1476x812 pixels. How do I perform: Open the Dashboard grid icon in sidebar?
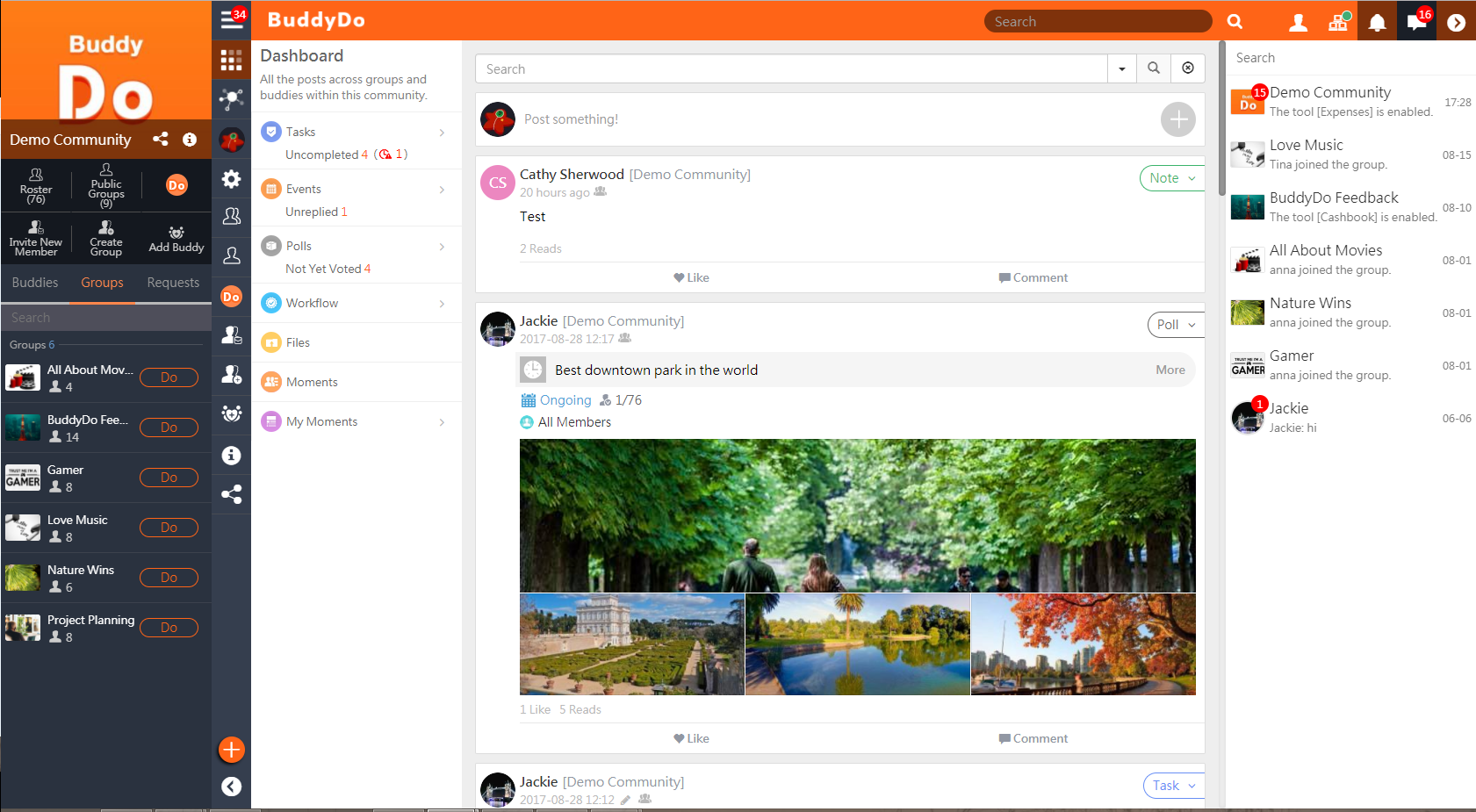coord(231,60)
